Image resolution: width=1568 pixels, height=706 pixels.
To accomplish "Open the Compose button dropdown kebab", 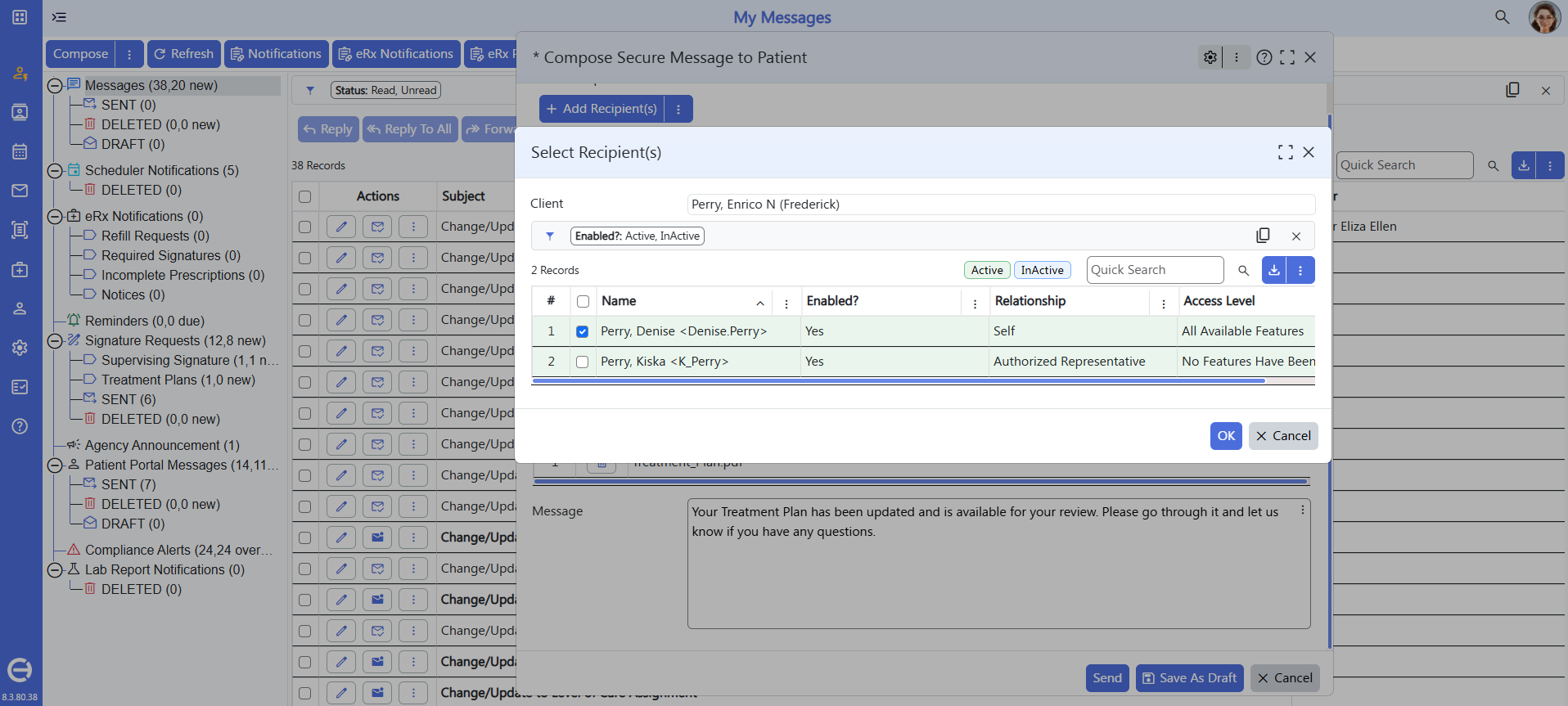I will click(x=129, y=54).
